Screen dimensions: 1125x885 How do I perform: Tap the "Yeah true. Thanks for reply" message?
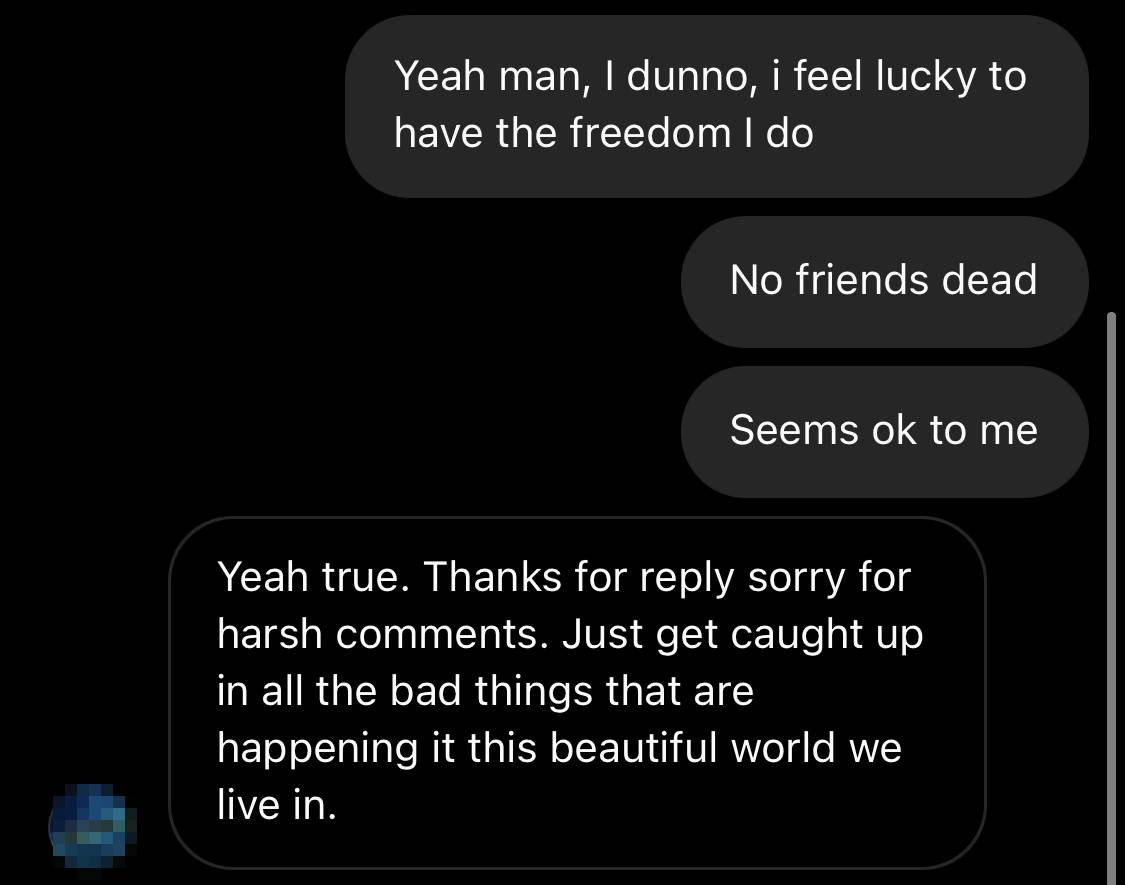pos(577,692)
